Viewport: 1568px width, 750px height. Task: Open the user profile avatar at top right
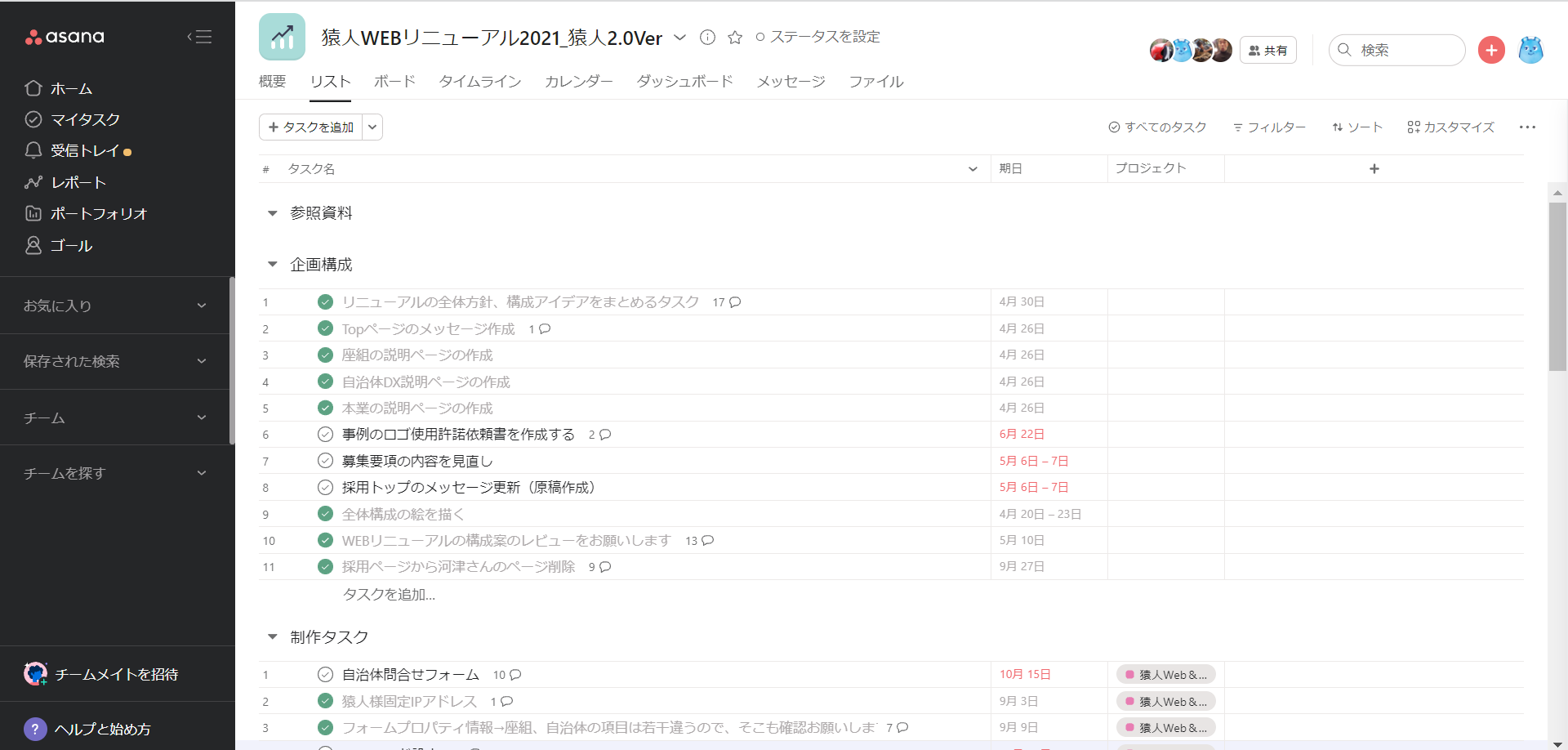coord(1530,50)
